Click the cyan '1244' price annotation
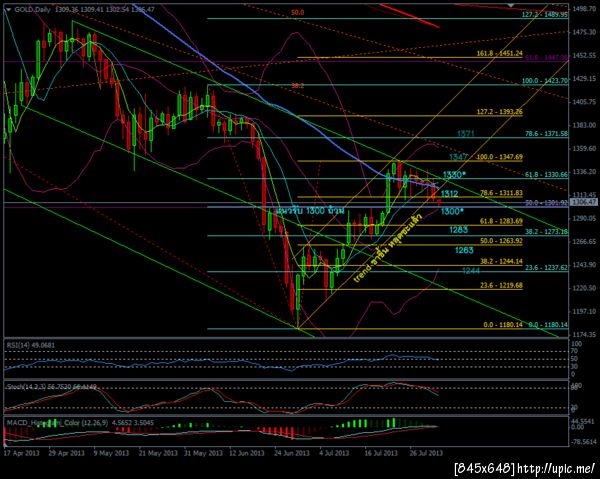600x479 pixels. click(x=471, y=270)
